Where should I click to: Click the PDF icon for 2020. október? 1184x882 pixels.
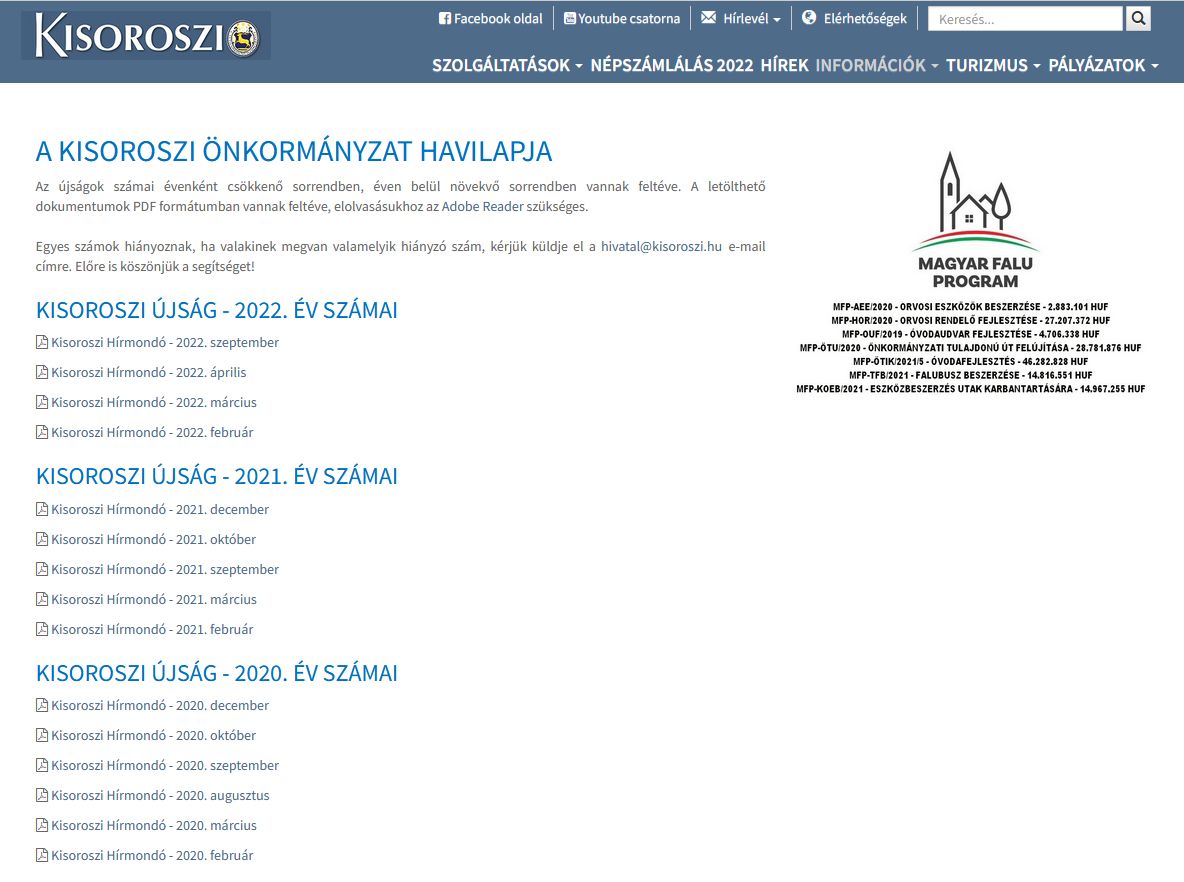point(42,736)
